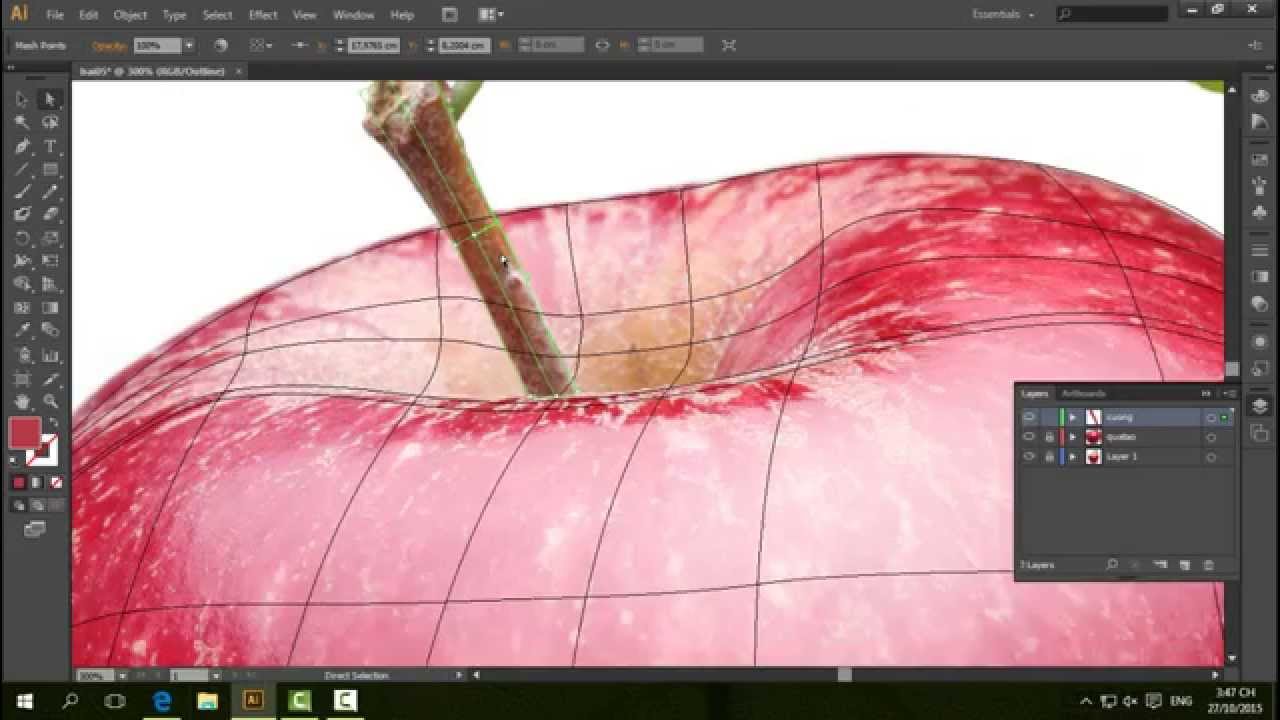
Task: Select the Paintbrush tool
Action: click(x=22, y=192)
